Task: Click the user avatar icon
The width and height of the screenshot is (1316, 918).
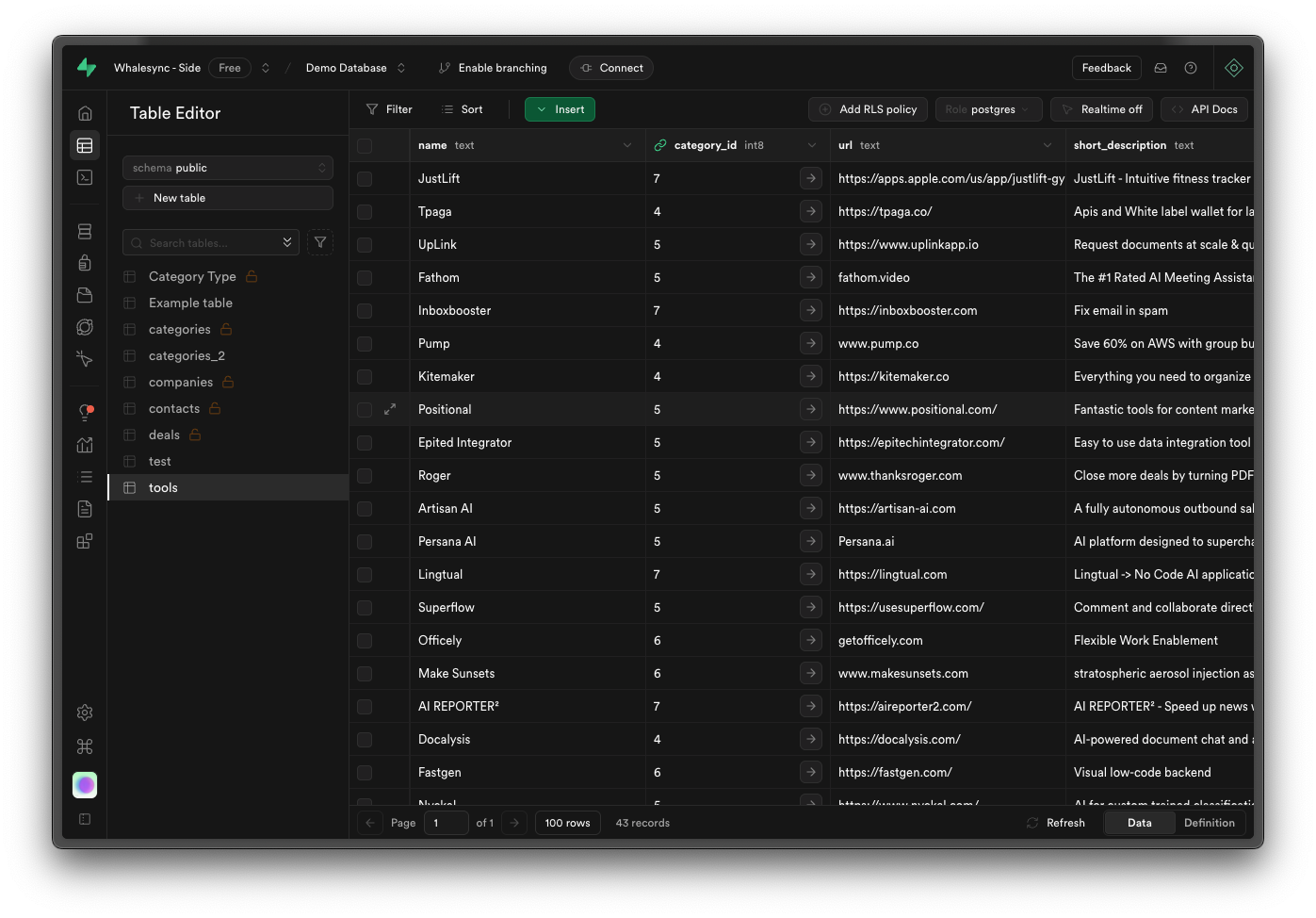Action: pos(85,785)
